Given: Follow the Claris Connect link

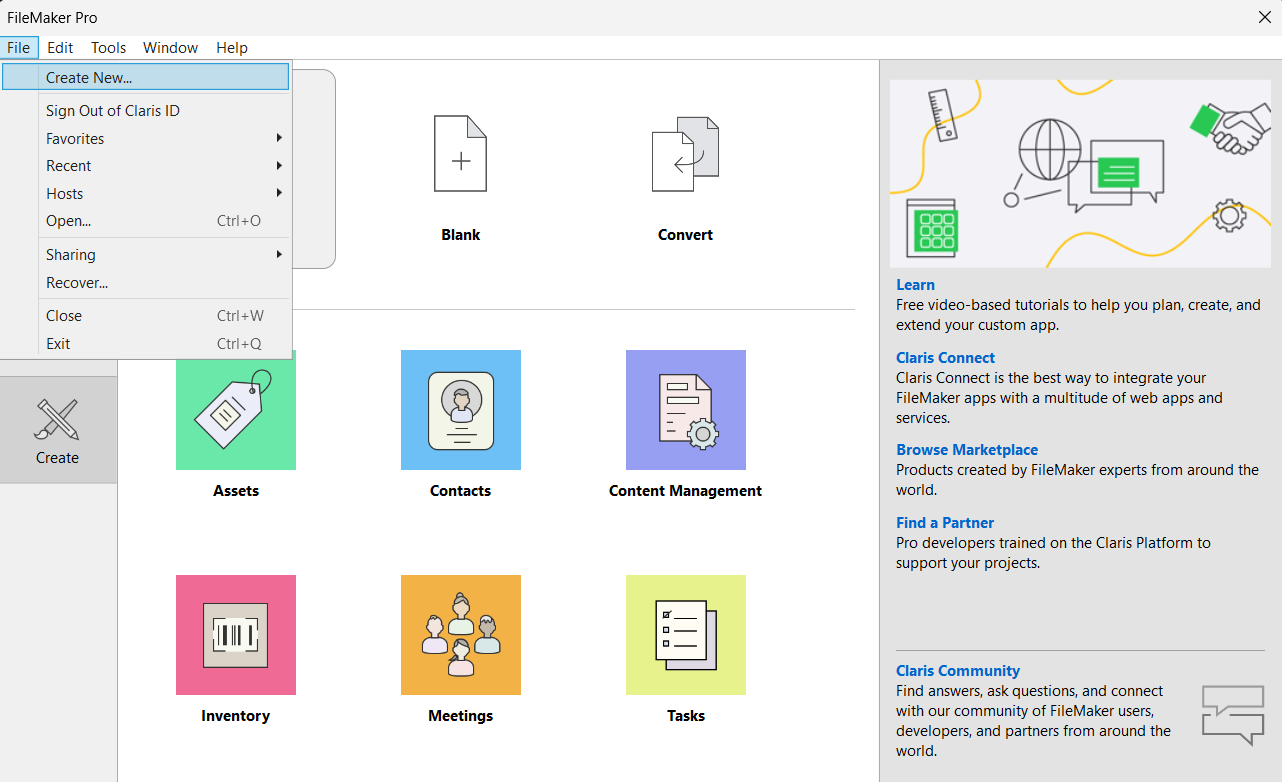Looking at the screenshot, I should pyautogui.click(x=946, y=358).
